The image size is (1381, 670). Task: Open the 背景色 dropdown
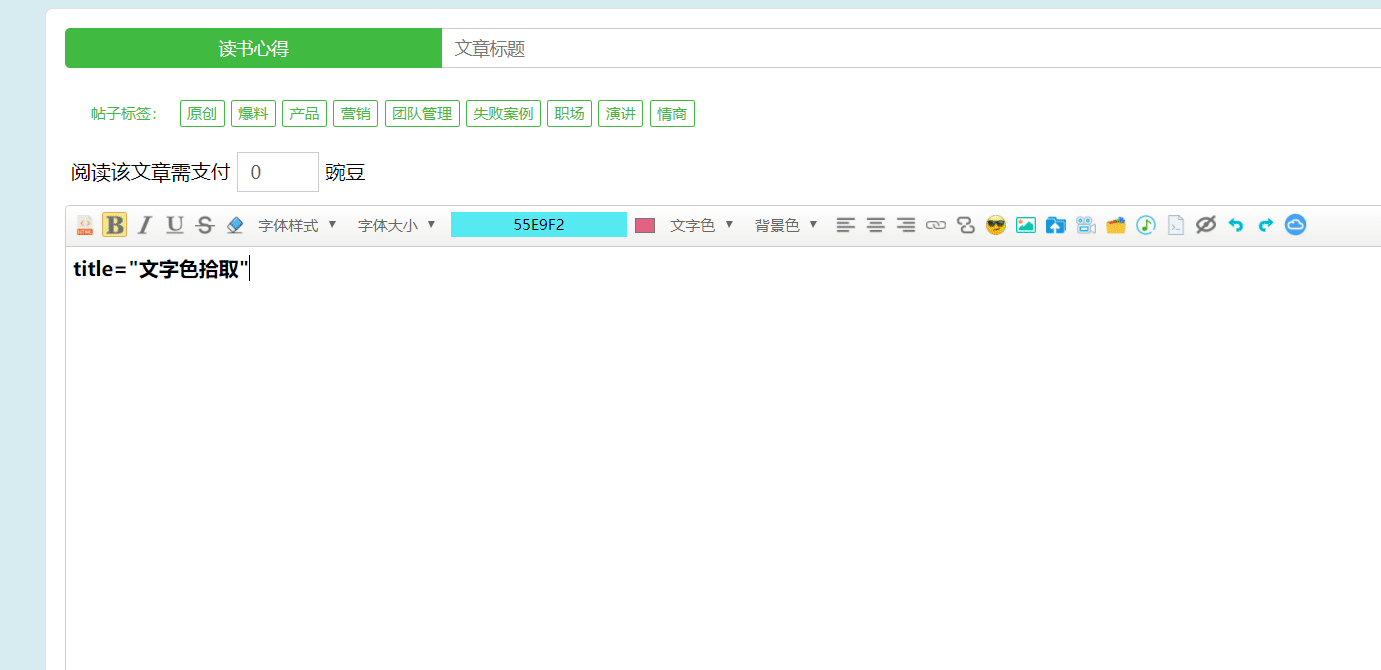(786, 225)
